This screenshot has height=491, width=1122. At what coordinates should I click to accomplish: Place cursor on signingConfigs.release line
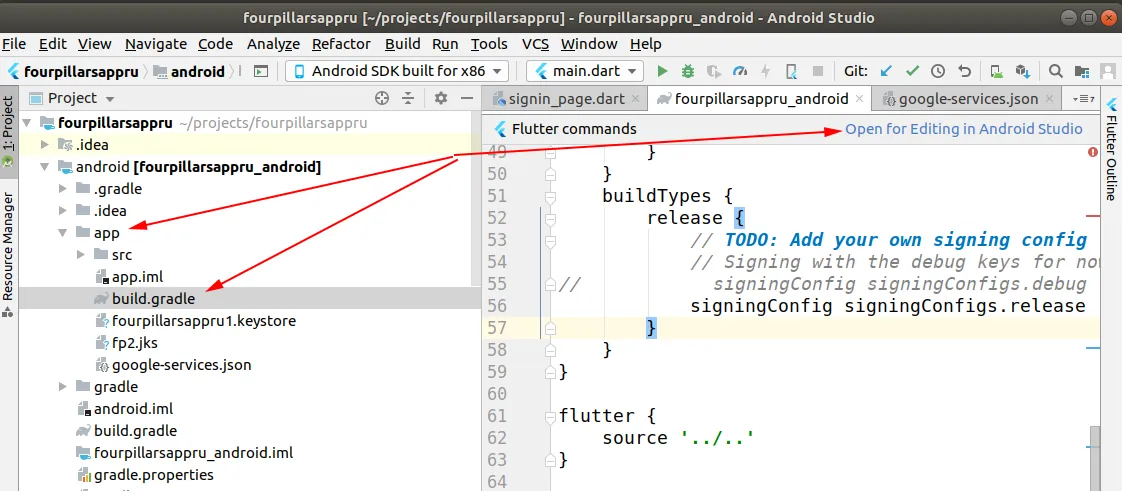887,306
